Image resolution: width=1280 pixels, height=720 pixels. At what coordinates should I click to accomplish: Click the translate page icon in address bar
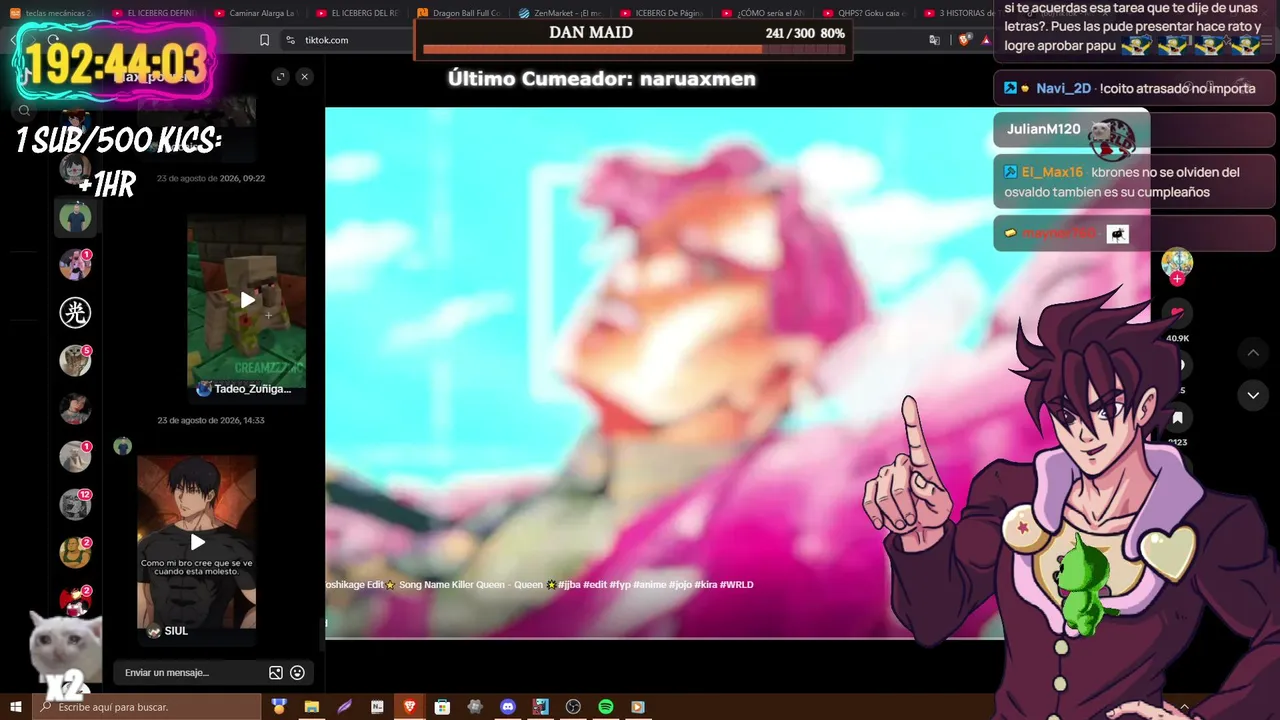pyautogui.click(x=934, y=40)
